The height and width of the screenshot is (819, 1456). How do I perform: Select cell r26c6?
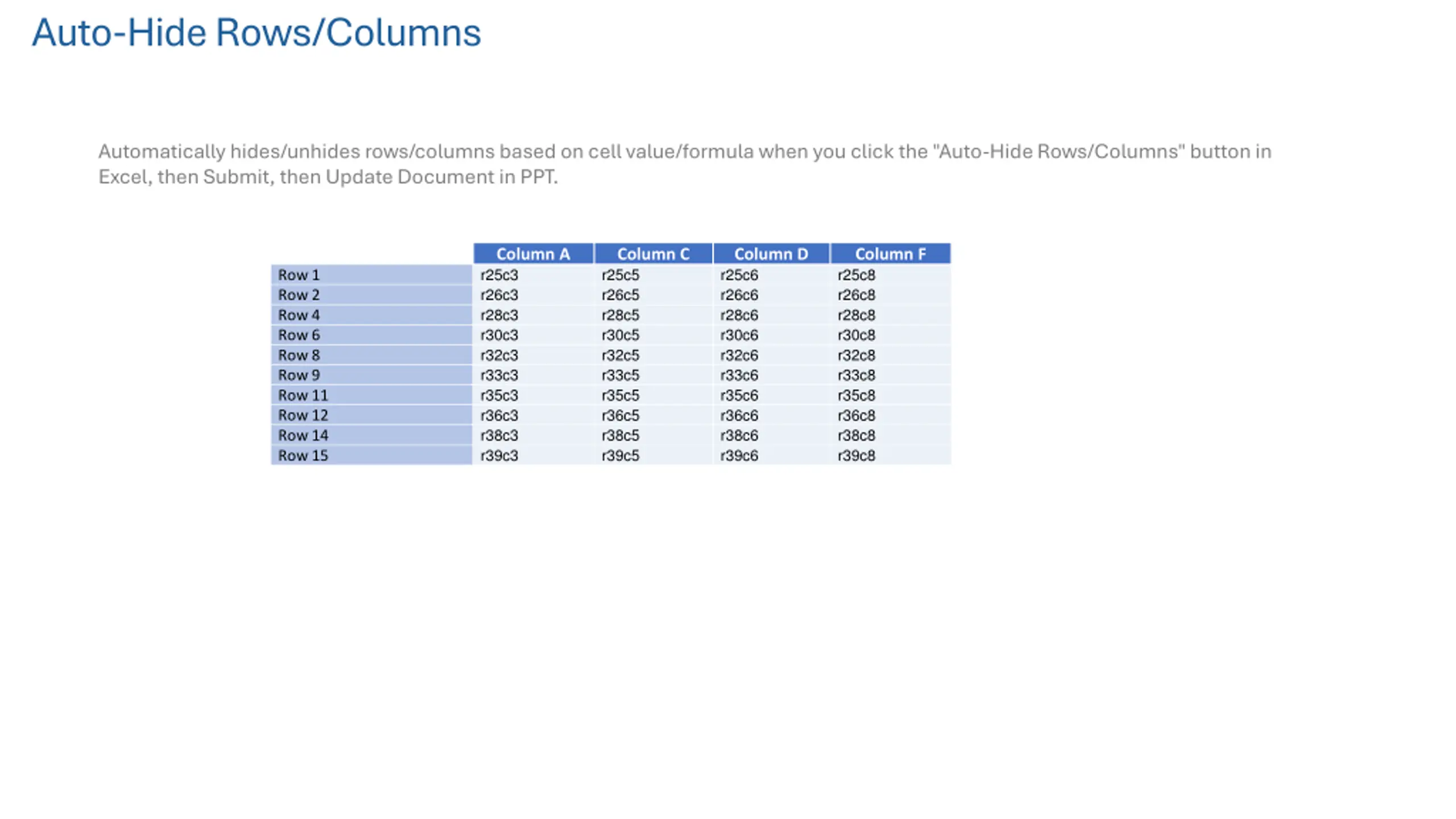click(x=771, y=295)
